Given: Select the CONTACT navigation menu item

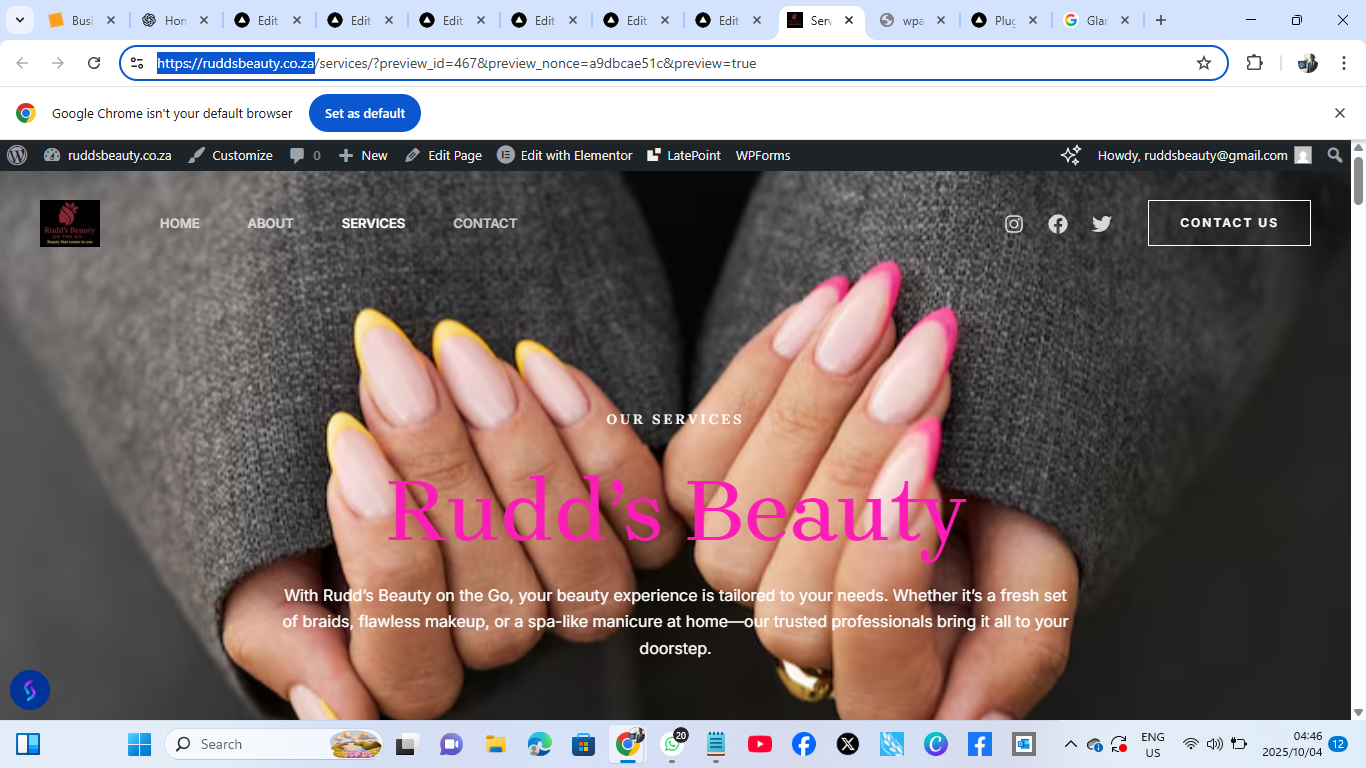Looking at the screenshot, I should pyautogui.click(x=485, y=223).
